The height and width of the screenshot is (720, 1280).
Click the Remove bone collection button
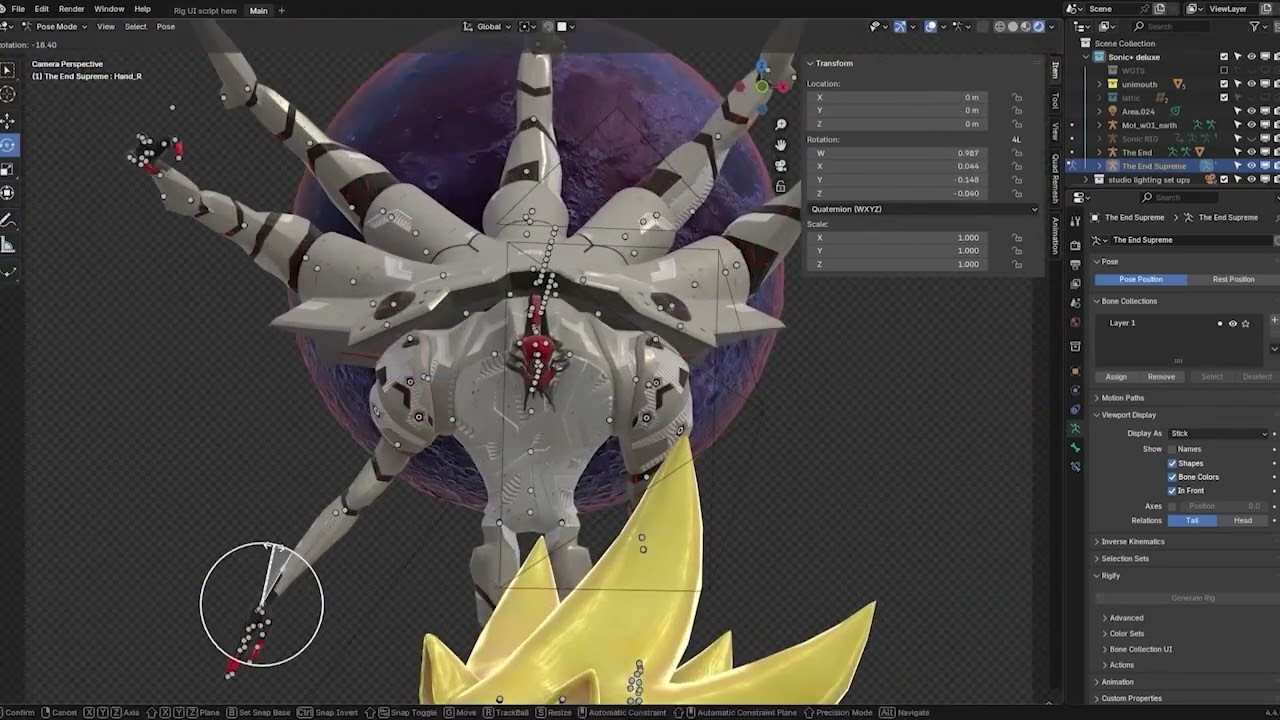coord(1161,377)
